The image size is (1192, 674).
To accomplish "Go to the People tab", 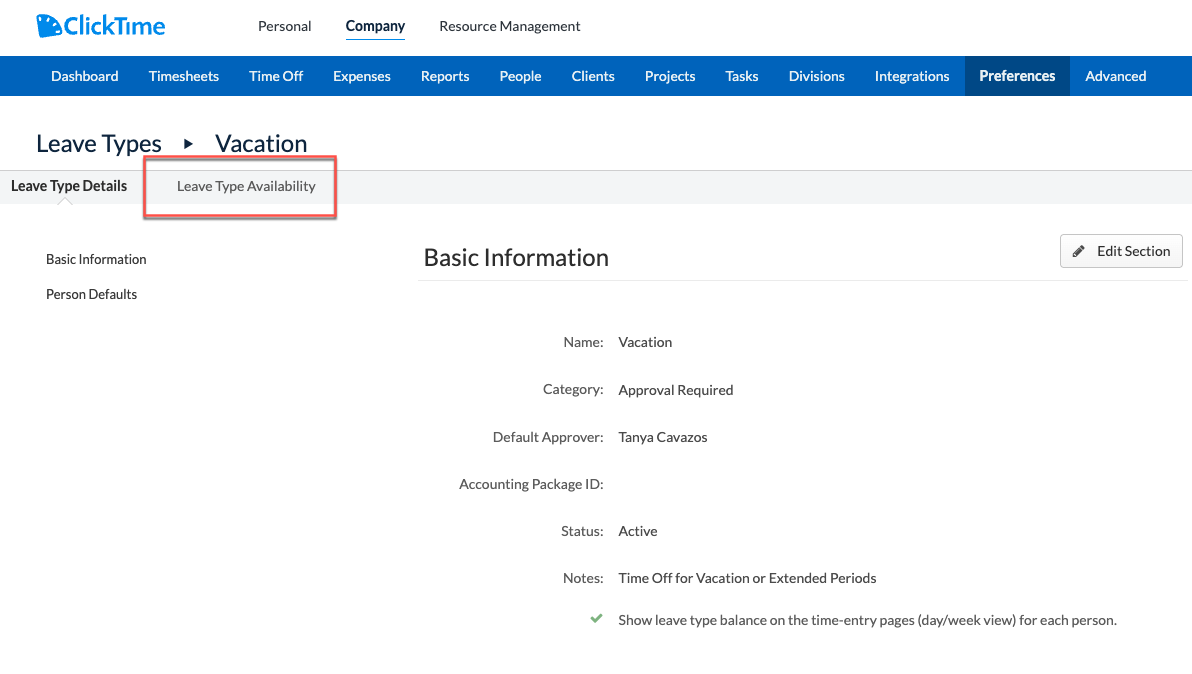I will pyautogui.click(x=520, y=76).
